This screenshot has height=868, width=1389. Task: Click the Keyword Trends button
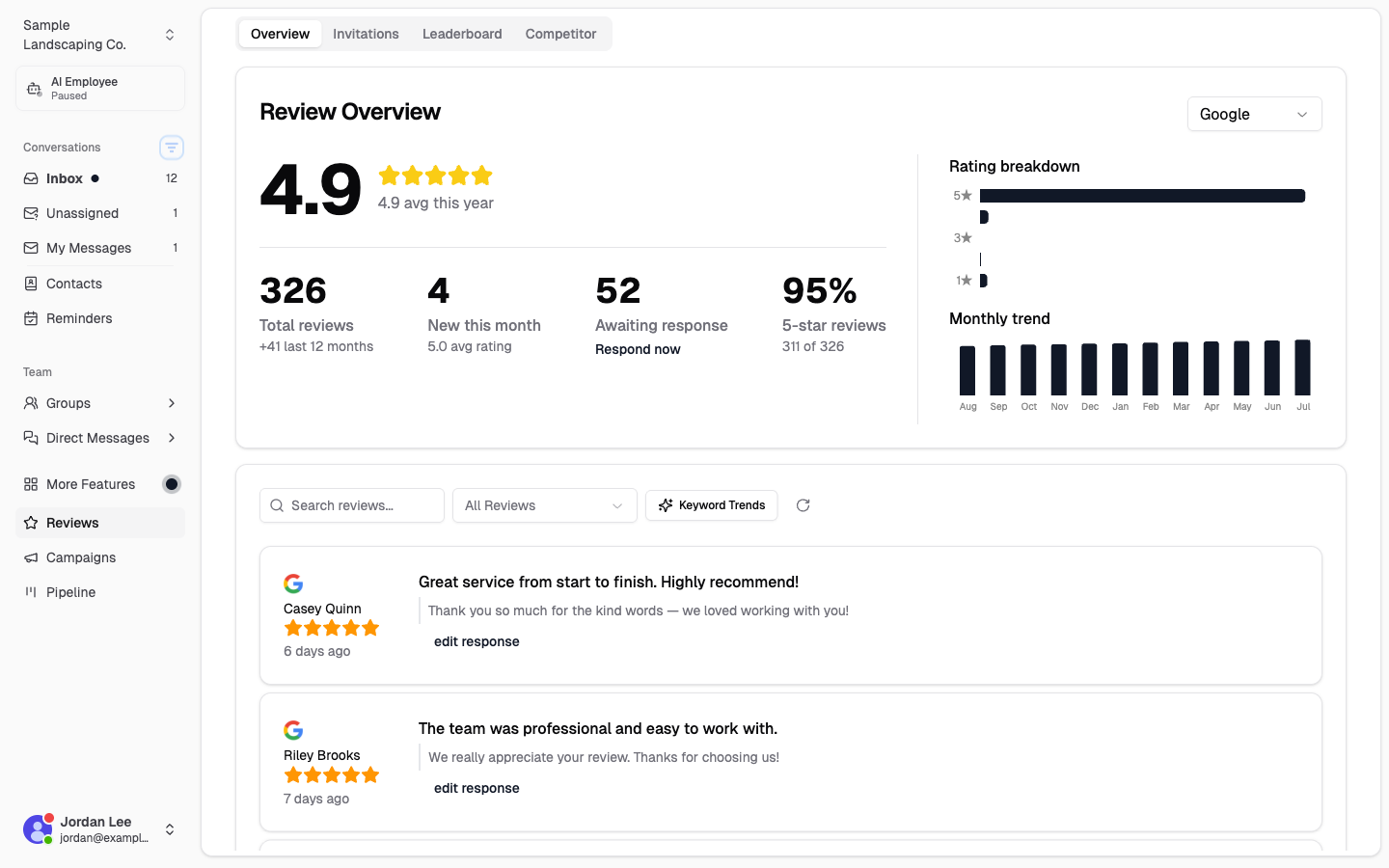pyautogui.click(x=712, y=505)
